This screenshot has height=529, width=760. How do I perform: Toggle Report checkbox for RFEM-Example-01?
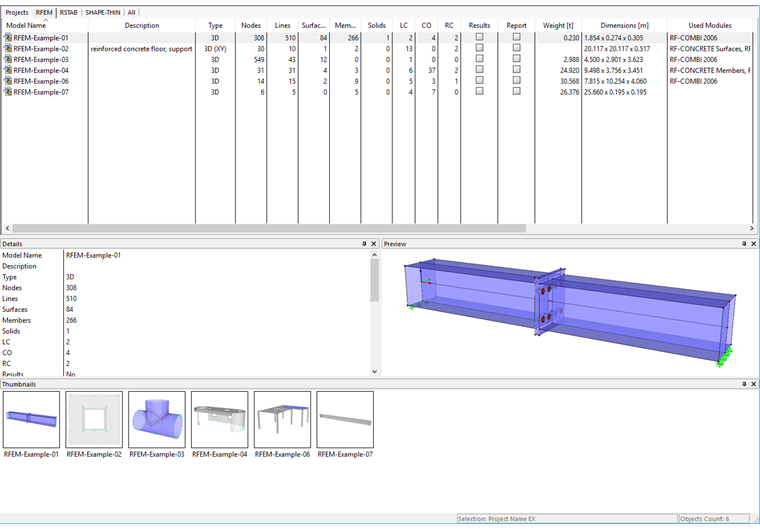(517, 37)
